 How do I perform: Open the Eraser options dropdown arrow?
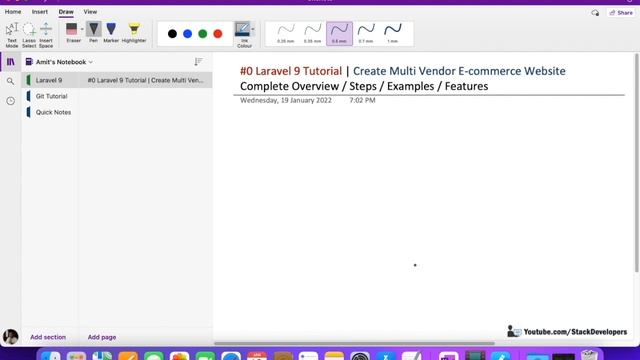(82, 29)
